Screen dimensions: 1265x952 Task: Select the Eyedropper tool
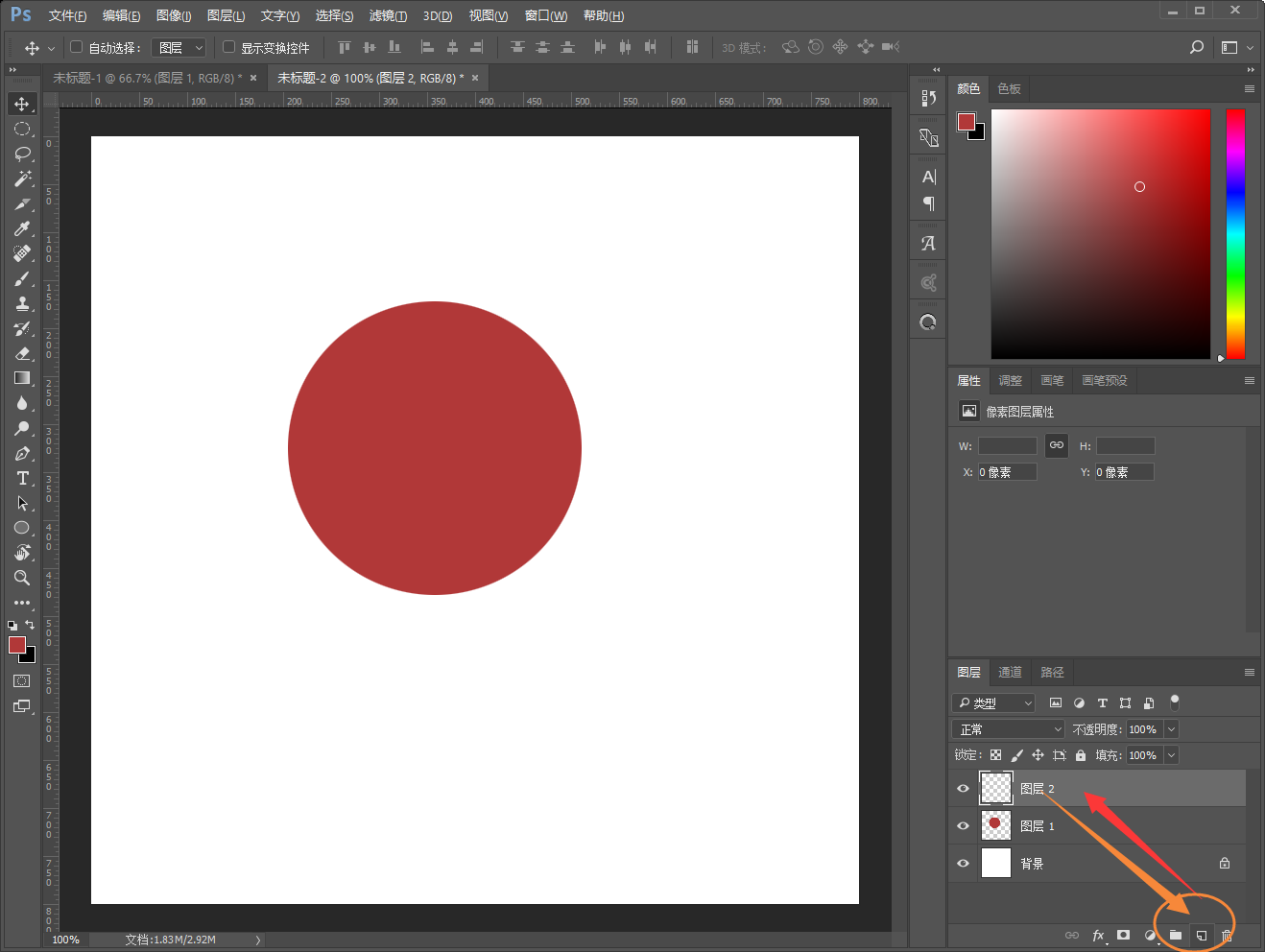tap(22, 228)
